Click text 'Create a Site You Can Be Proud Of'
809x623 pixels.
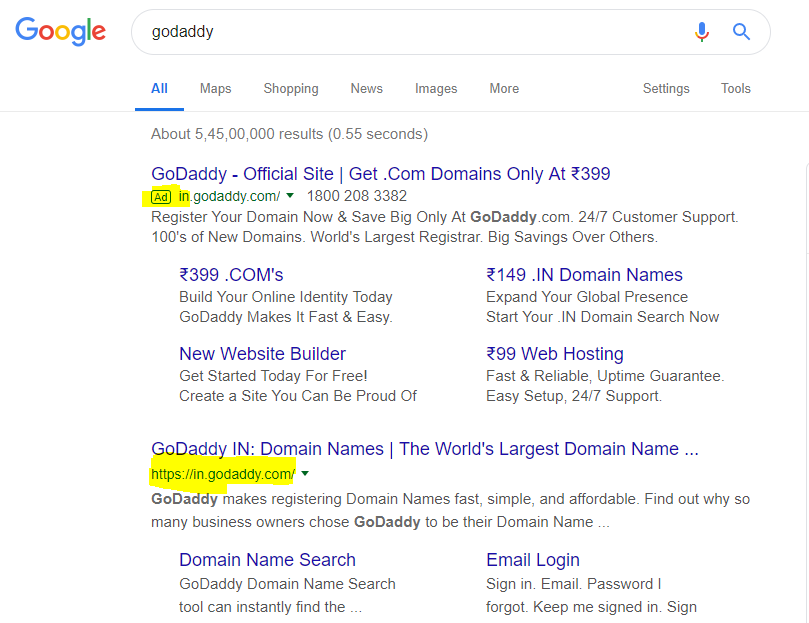tap(298, 396)
